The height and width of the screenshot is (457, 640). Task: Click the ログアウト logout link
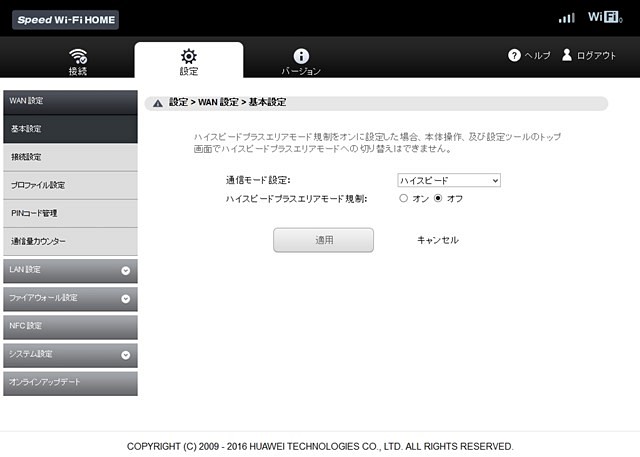(596, 55)
